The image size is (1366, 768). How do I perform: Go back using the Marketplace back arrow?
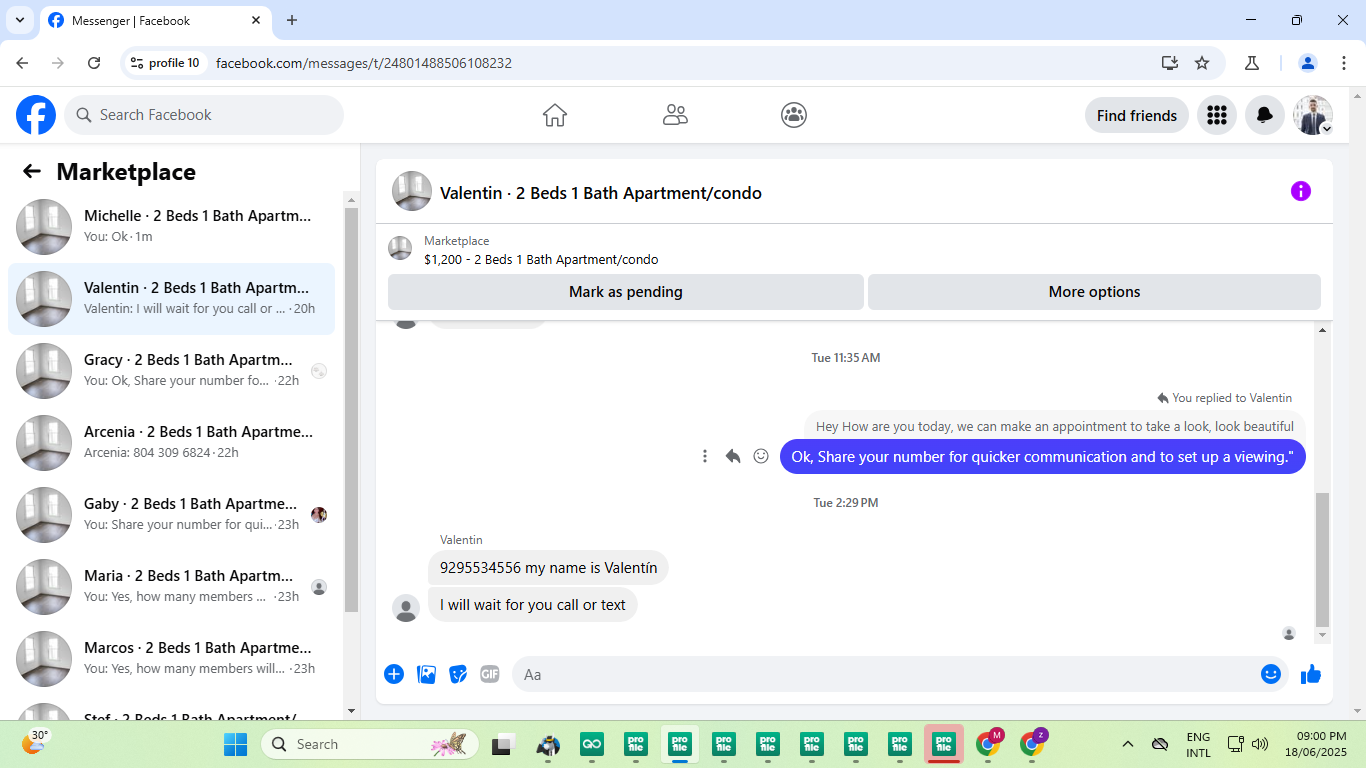[x=32, y=171]
